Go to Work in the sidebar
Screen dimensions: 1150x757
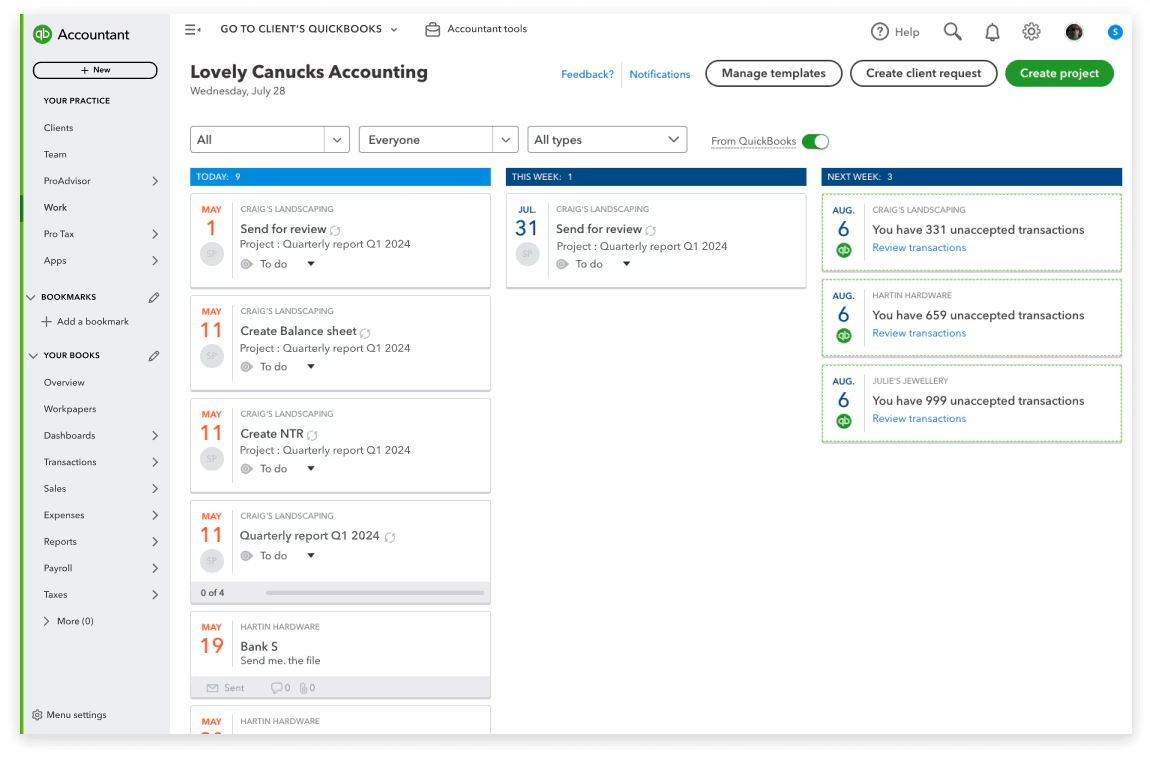[x=55, y=208]
